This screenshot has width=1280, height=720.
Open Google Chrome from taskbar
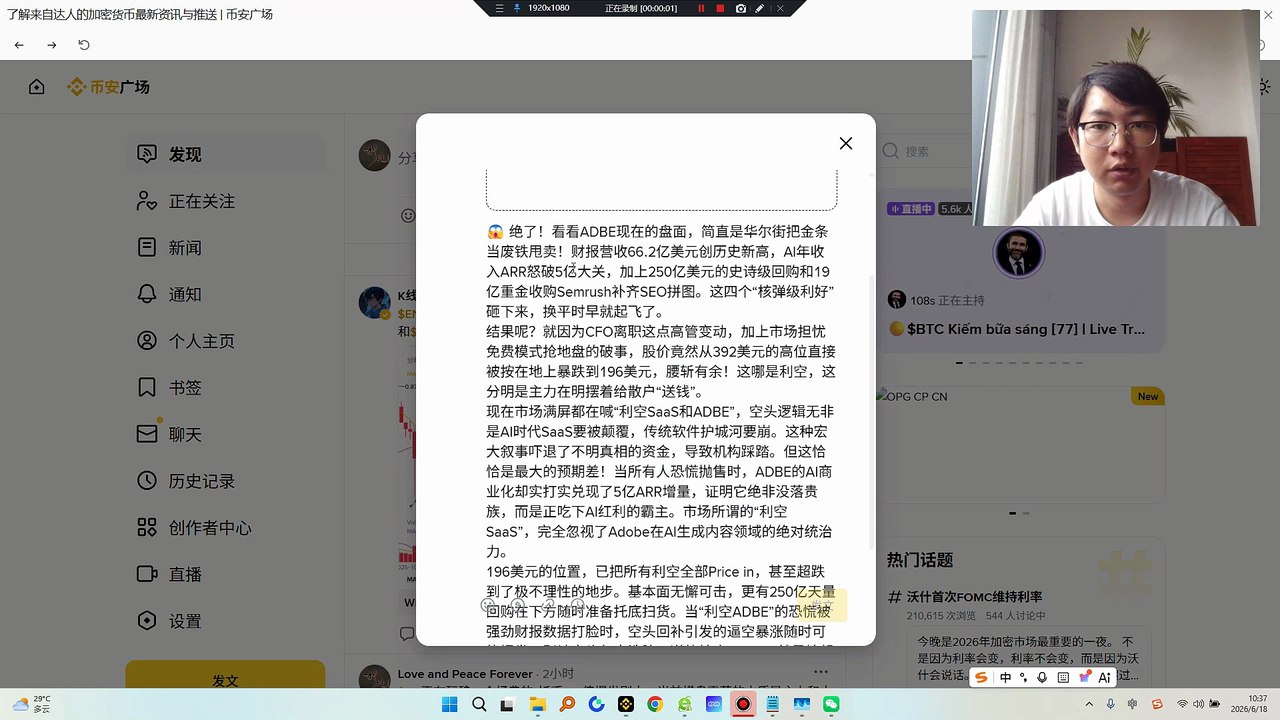pyautogui.click(x=655, y=704)
